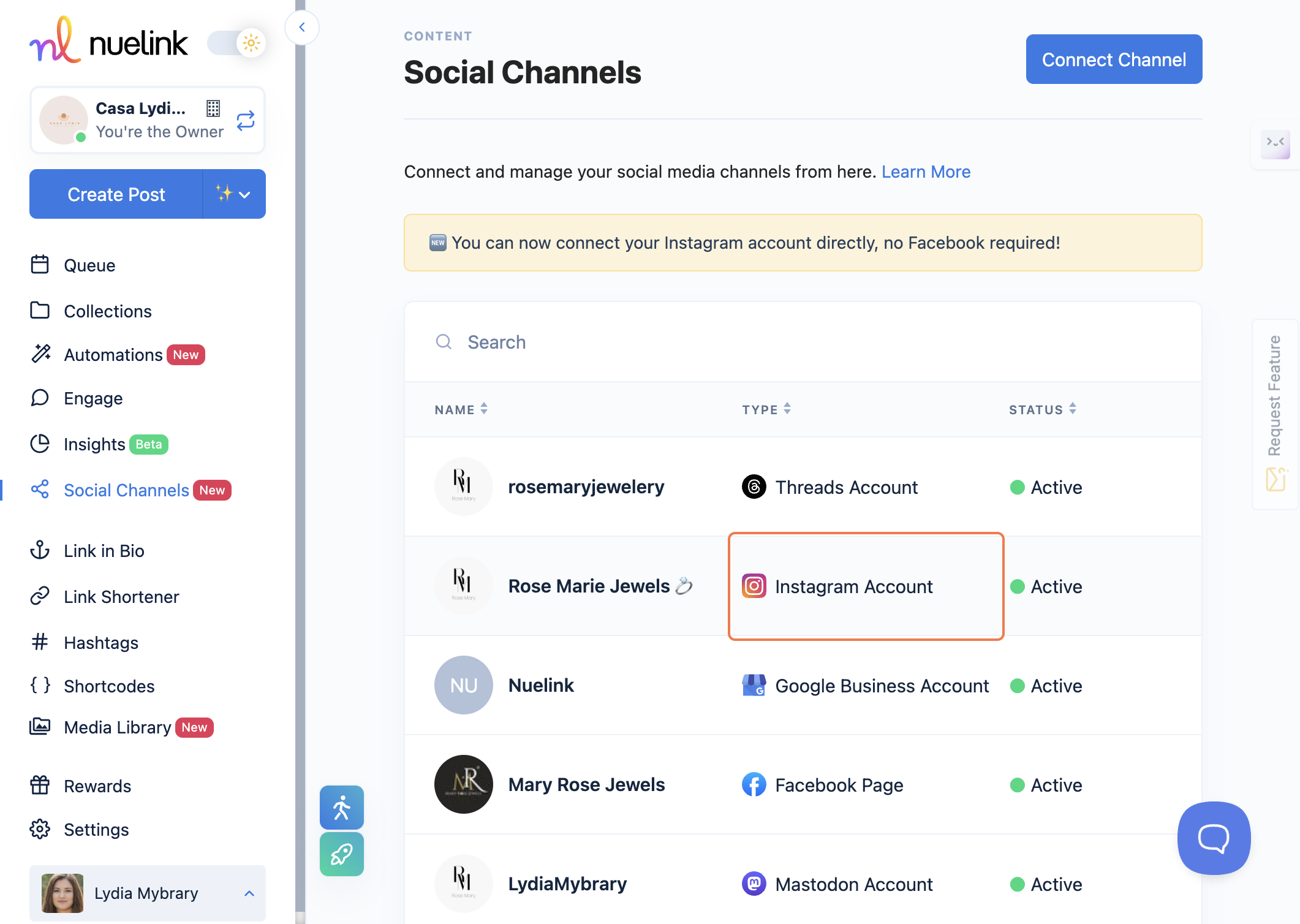Click the search magnifier icon
This screenshot has height=924, width=1300.
pyautogui.click(x=444, y=342)
